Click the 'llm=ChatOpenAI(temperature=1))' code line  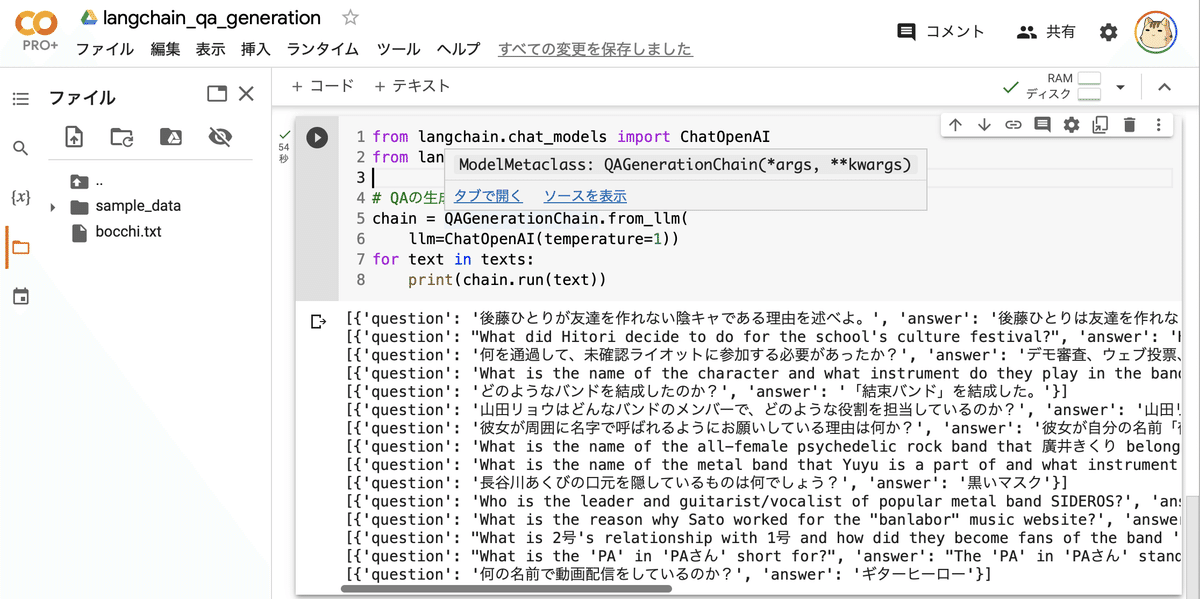coord(544,239)
